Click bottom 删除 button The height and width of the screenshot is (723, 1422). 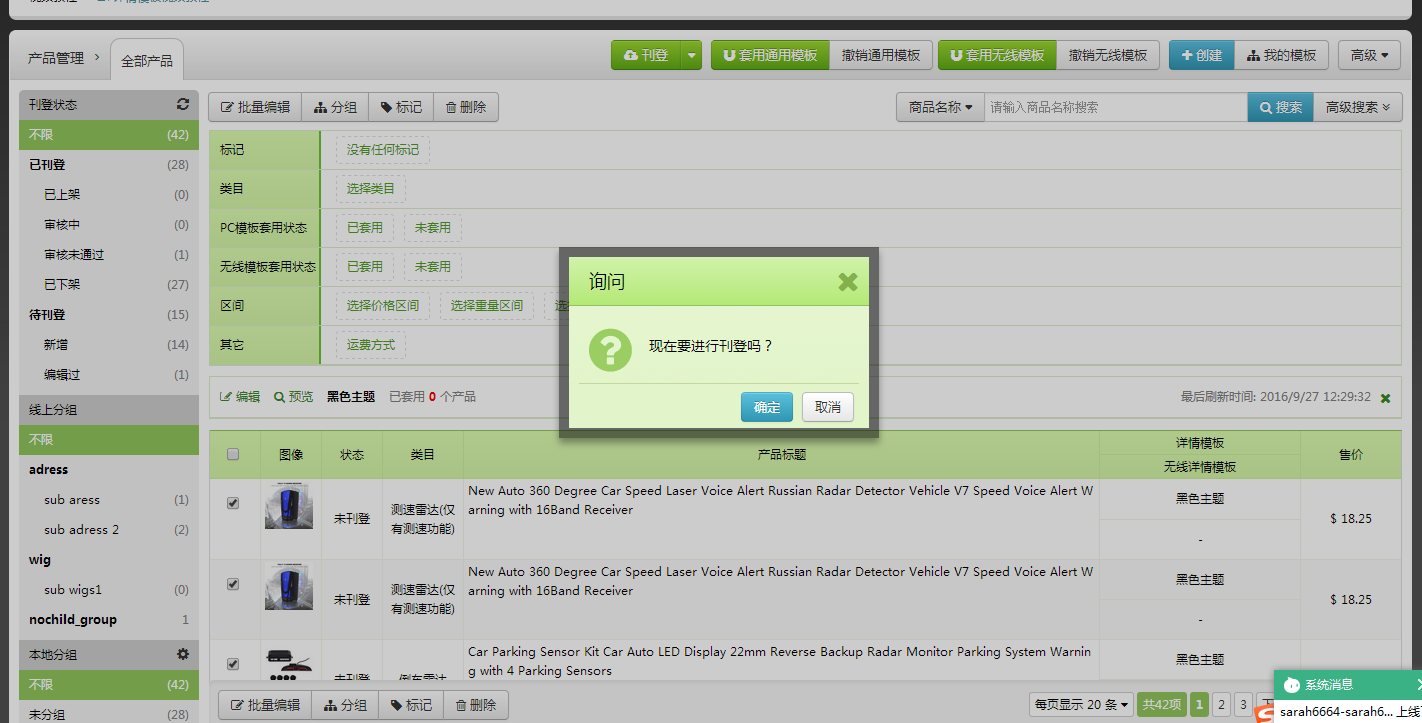tap(476, 705)
